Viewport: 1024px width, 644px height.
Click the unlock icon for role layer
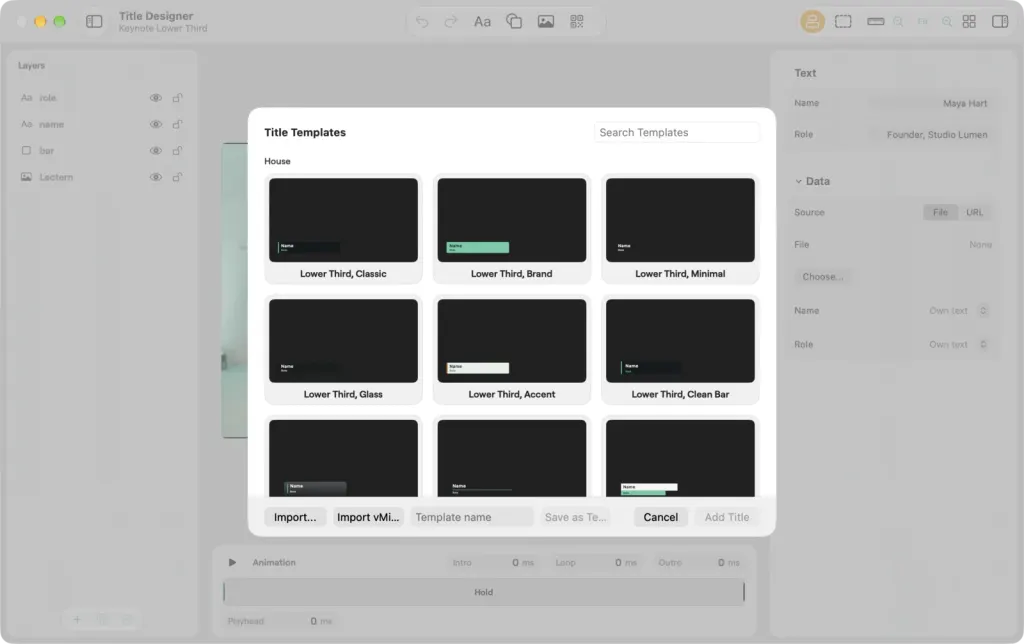click(177, 98)
